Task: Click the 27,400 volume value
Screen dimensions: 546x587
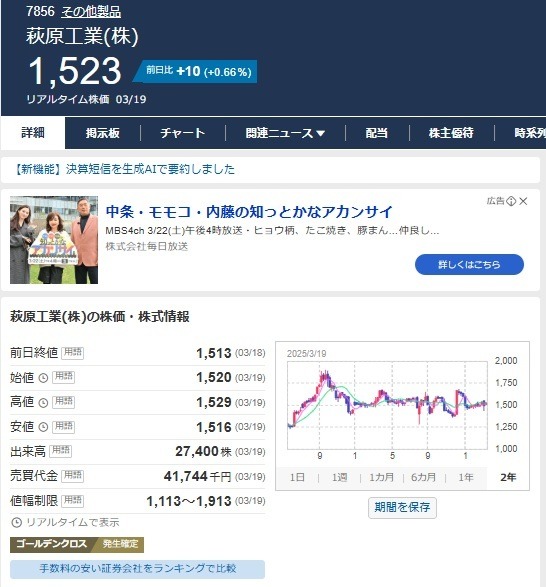Action: click(197, 451)
